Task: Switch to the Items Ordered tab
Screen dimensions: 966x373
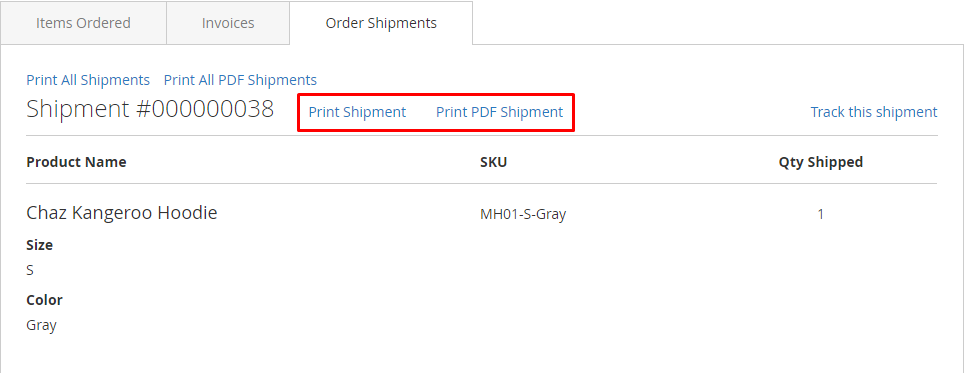Action: tap(83, 23)
